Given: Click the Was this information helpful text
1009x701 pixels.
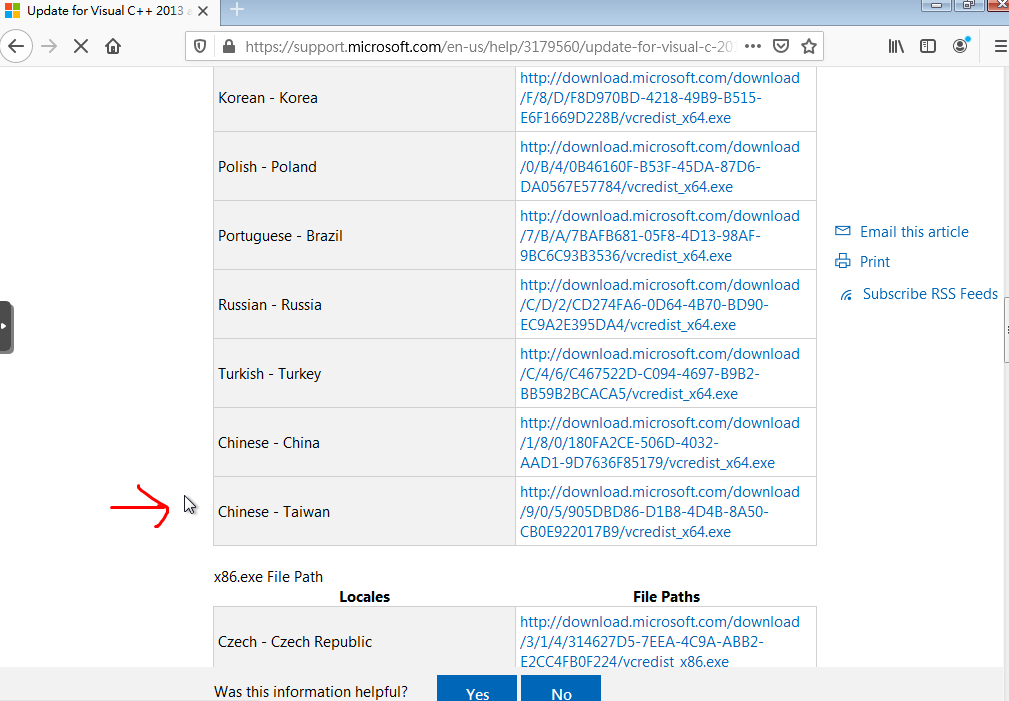Looking at the screenshot, I should (311, 692).
